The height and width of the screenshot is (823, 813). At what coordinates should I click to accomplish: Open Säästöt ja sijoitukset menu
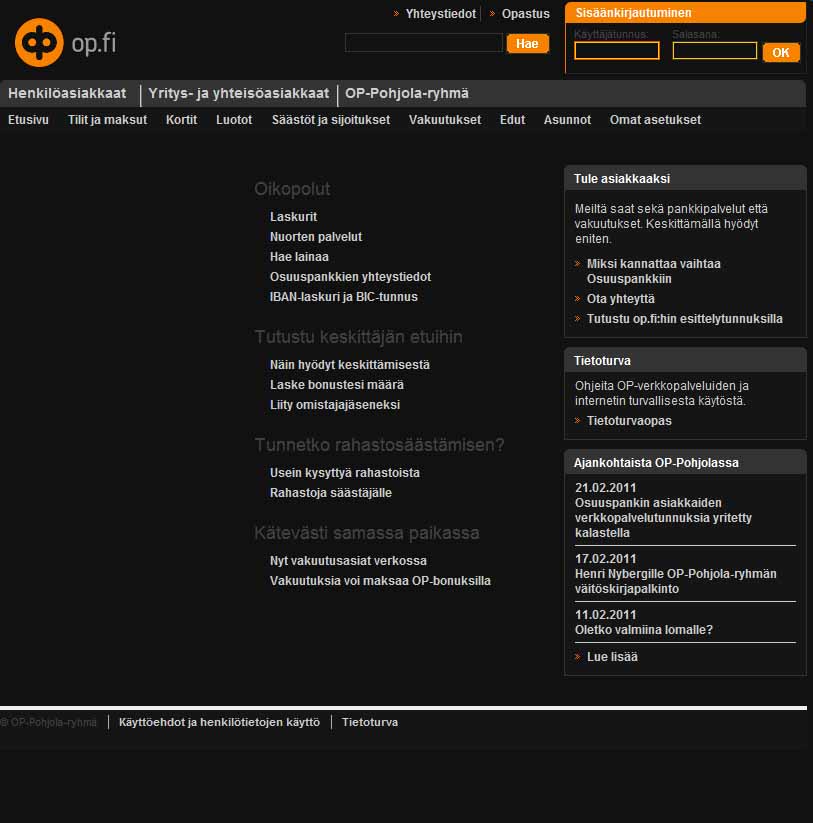(331, 120)
